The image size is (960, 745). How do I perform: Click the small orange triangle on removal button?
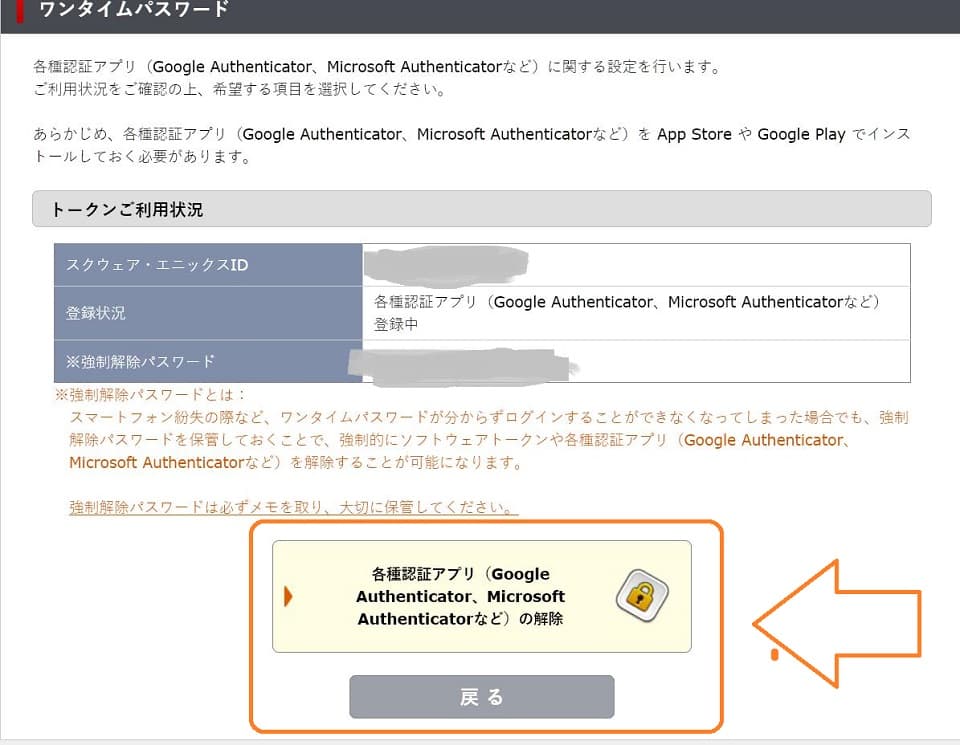click(x=288, y=597)
